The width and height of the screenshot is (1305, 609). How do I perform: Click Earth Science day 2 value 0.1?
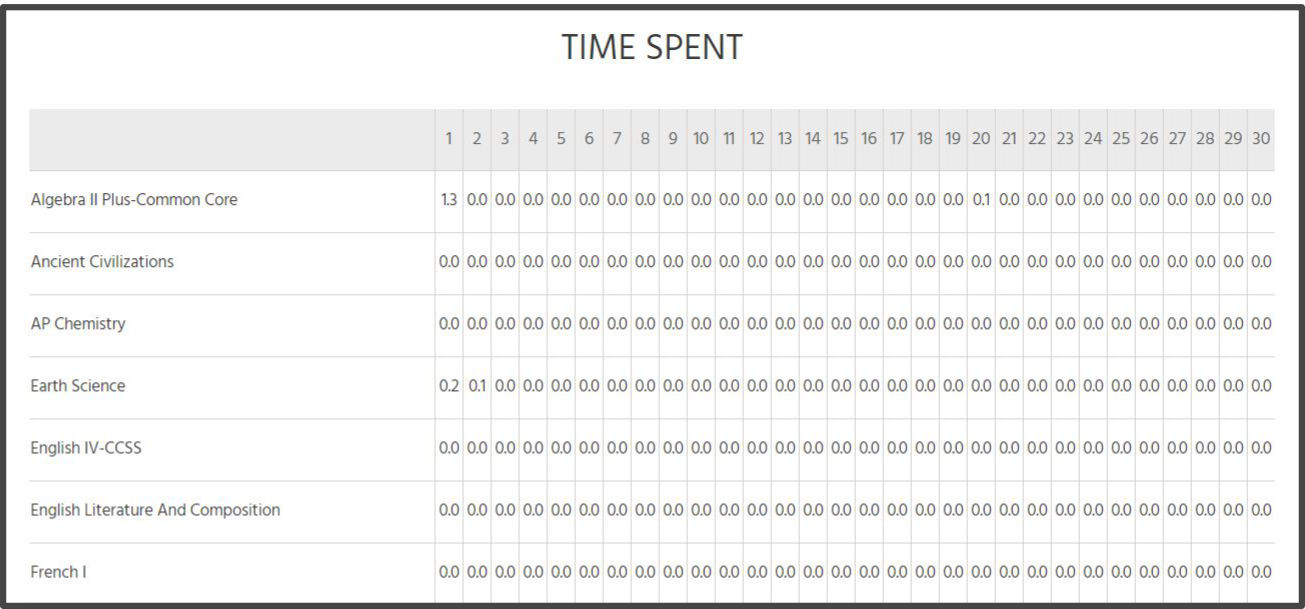(x=477, y=386)
